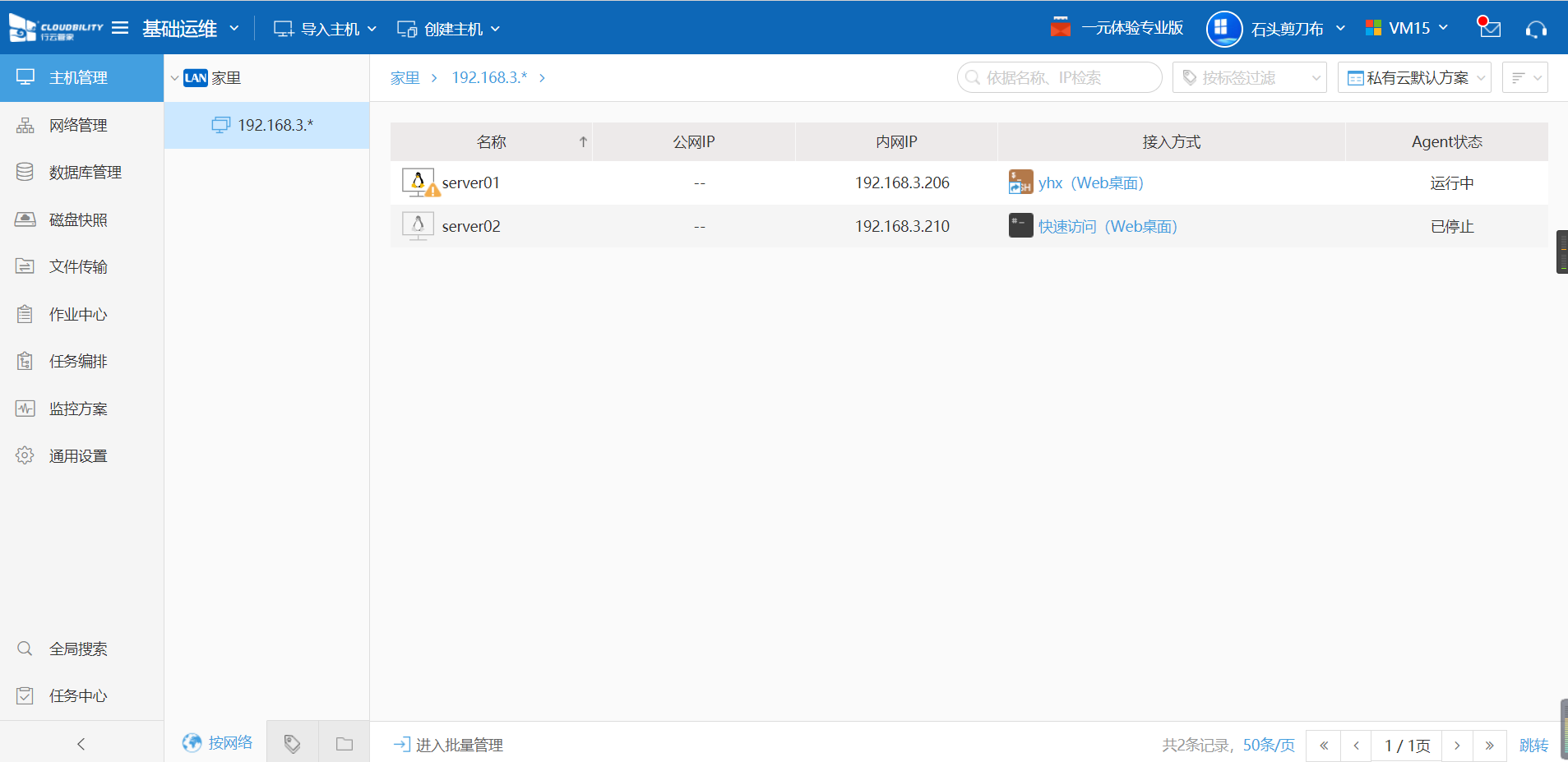Viewport: 1568px width, 762px height.
Task: Click the 192.168.3.206 IP cell
Action: point(902,182)
